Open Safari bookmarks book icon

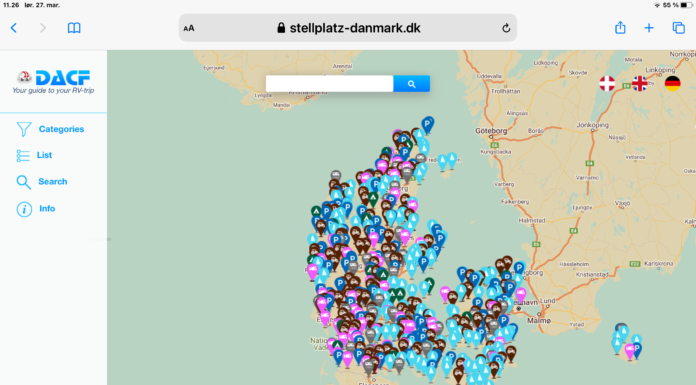pos(74,28)
